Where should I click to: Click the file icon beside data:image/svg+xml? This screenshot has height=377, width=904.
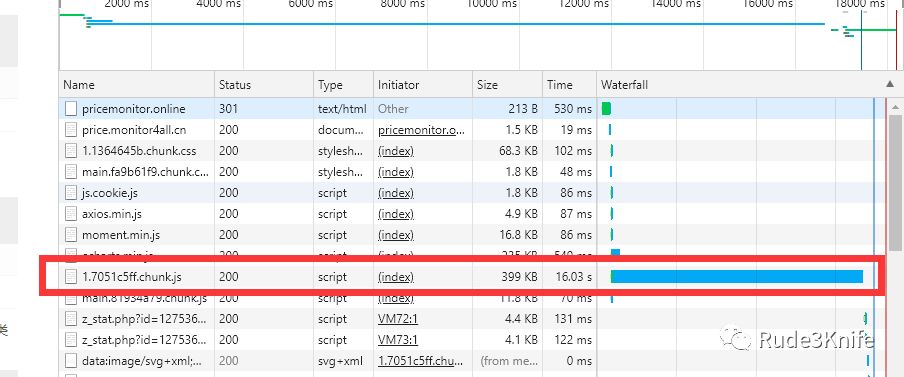tap(70, 361)
